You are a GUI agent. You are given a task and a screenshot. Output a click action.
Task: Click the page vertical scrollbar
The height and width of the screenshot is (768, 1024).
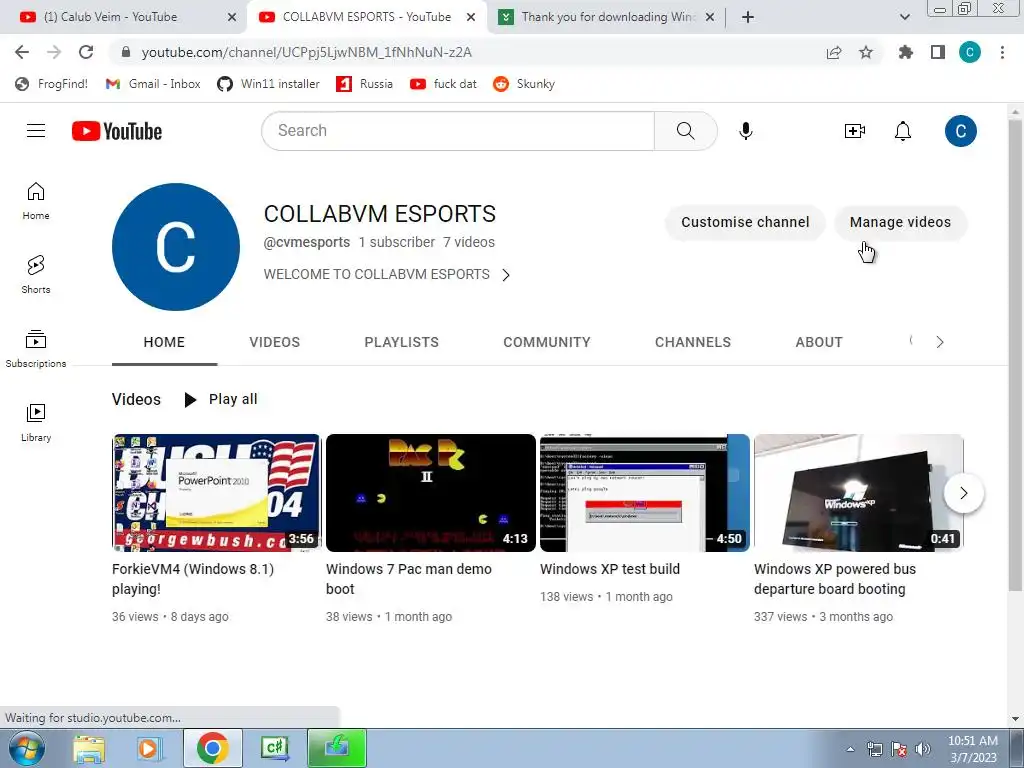pyautogui.click(x=1016, y=356)
